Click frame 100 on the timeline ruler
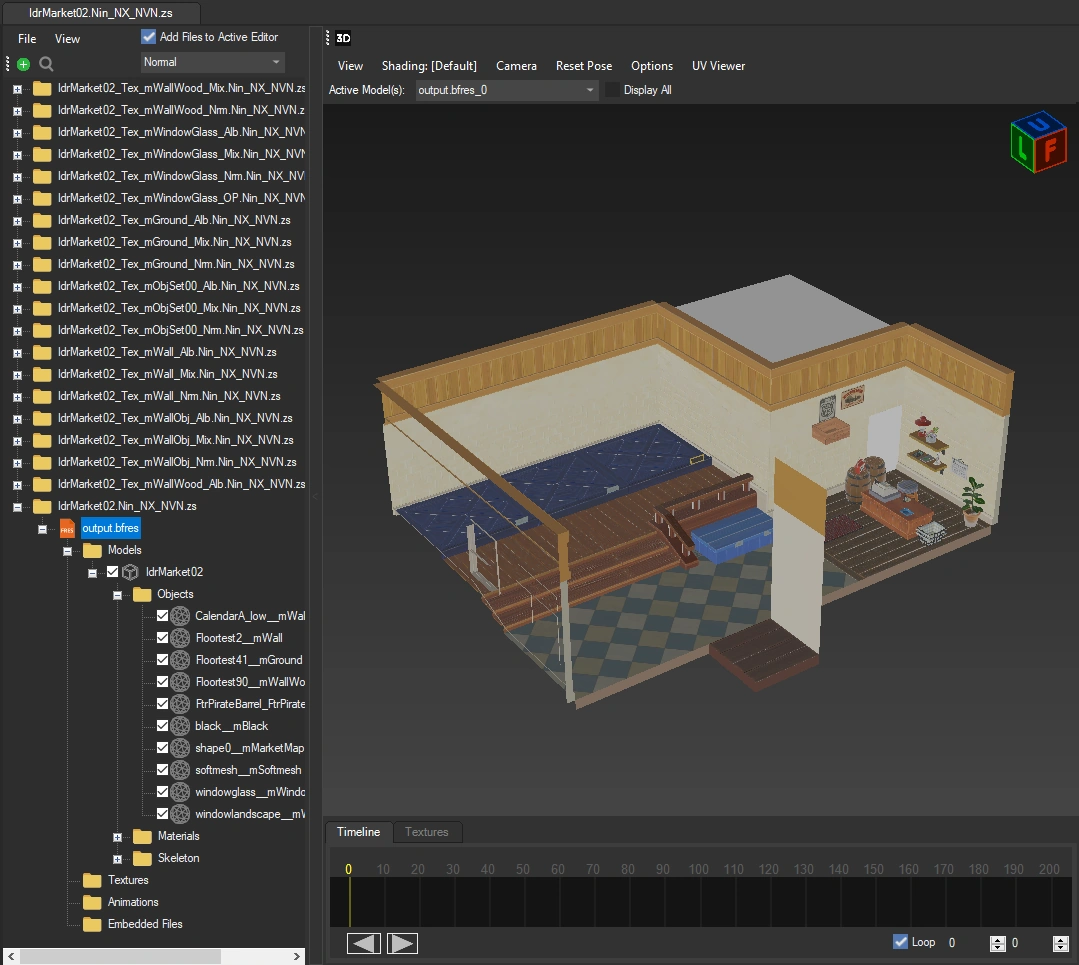 point(698,869)
